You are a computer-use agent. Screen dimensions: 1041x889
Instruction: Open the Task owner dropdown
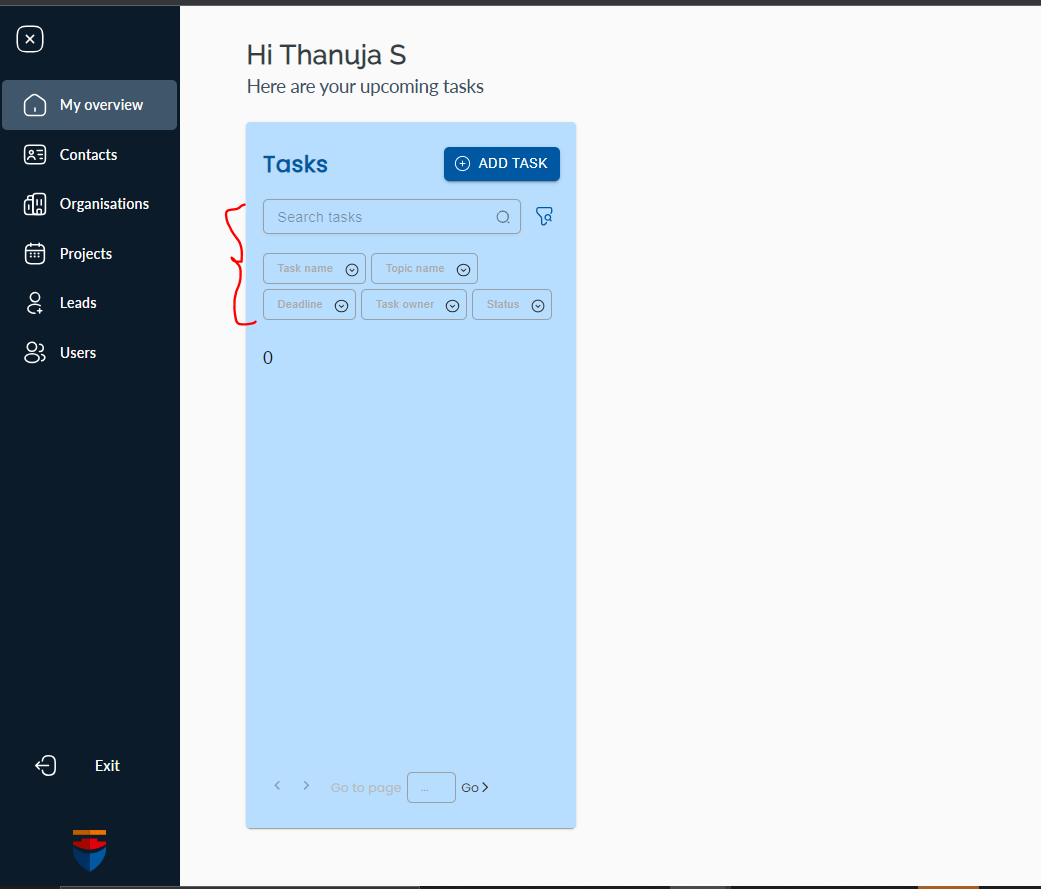(x=414, y=305)
